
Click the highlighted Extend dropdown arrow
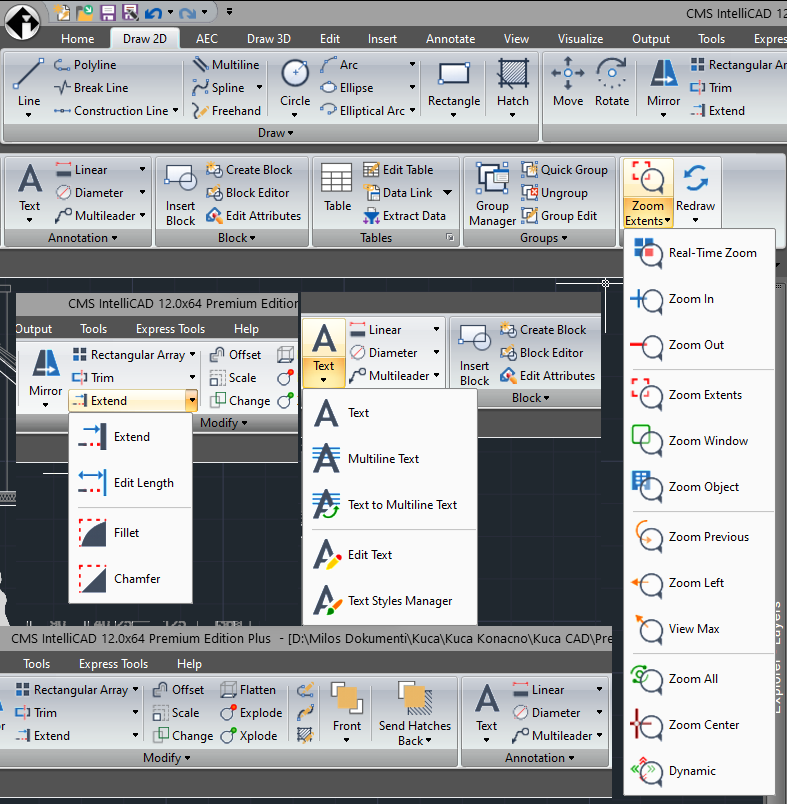point(192,400)
